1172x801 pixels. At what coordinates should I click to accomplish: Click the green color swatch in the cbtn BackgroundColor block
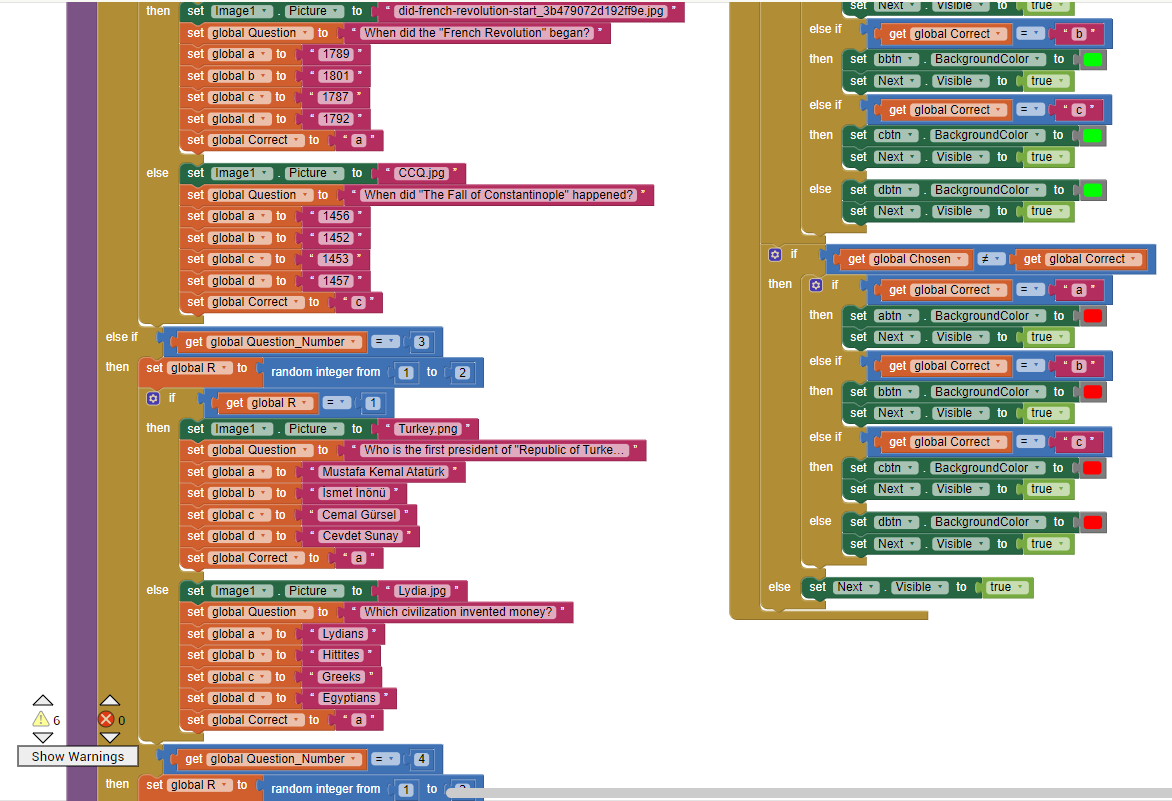click(x=1092, y=134)
